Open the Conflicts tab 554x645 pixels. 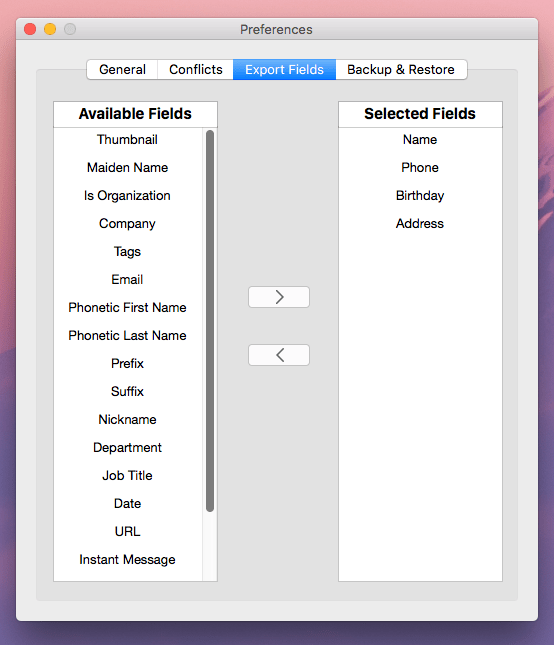(196, 70)
